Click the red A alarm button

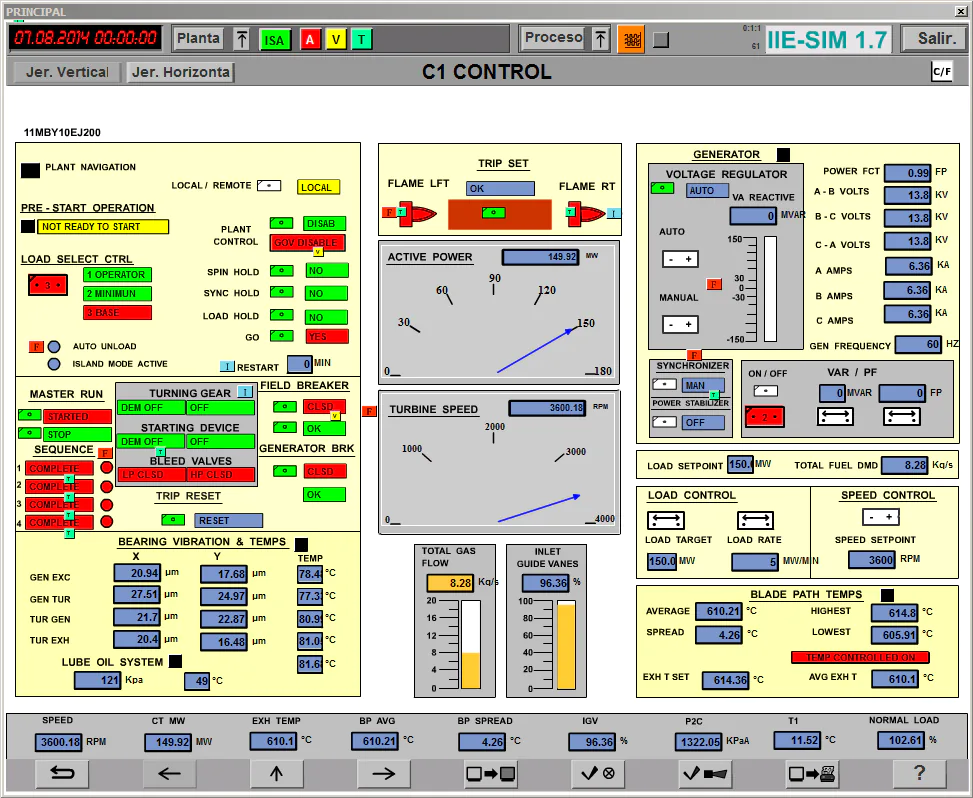[310, 40]
